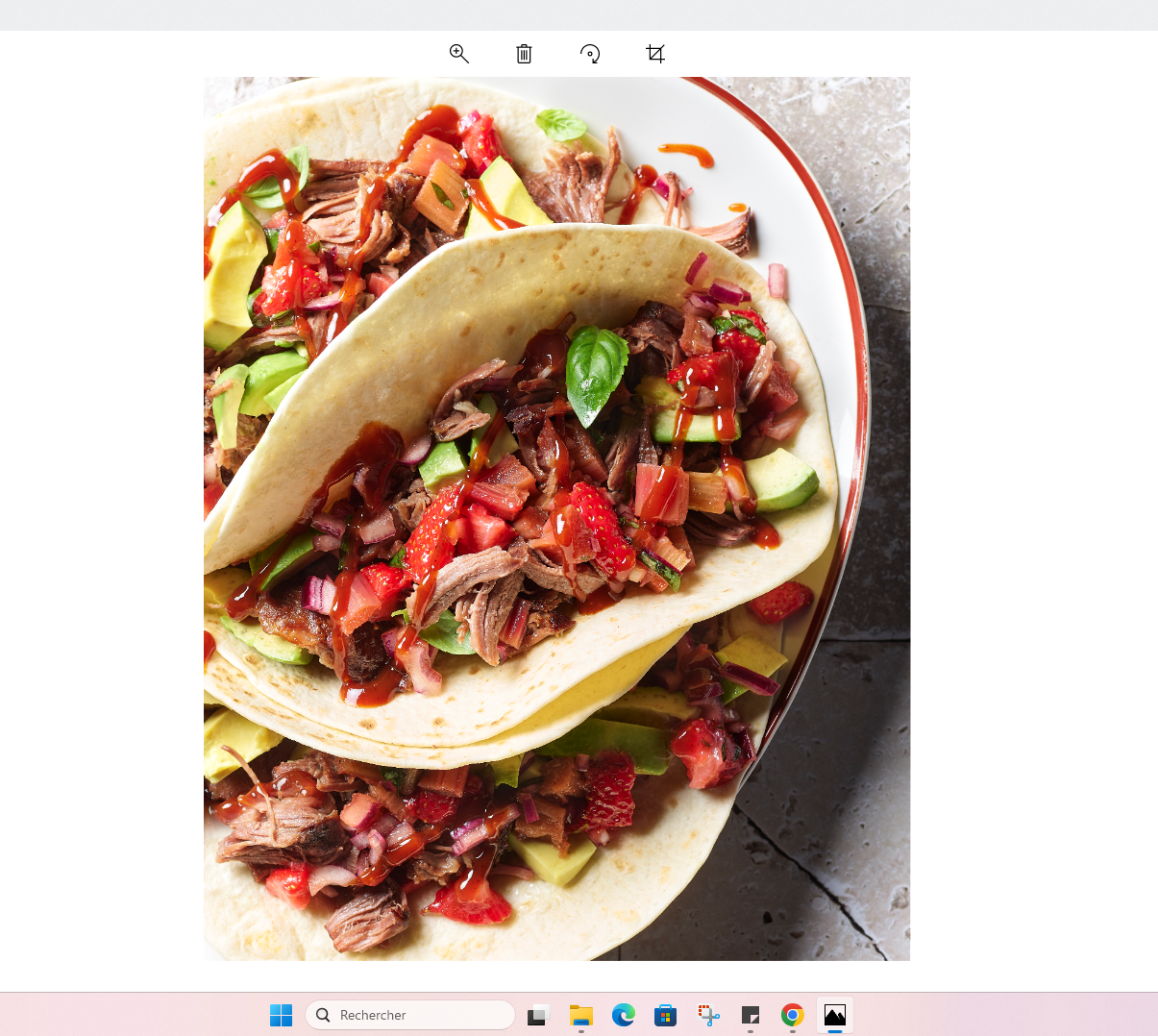Launch Microsoft Edge browser
This screenshot has height=1036, width=1158.
tap(624, 1015)
